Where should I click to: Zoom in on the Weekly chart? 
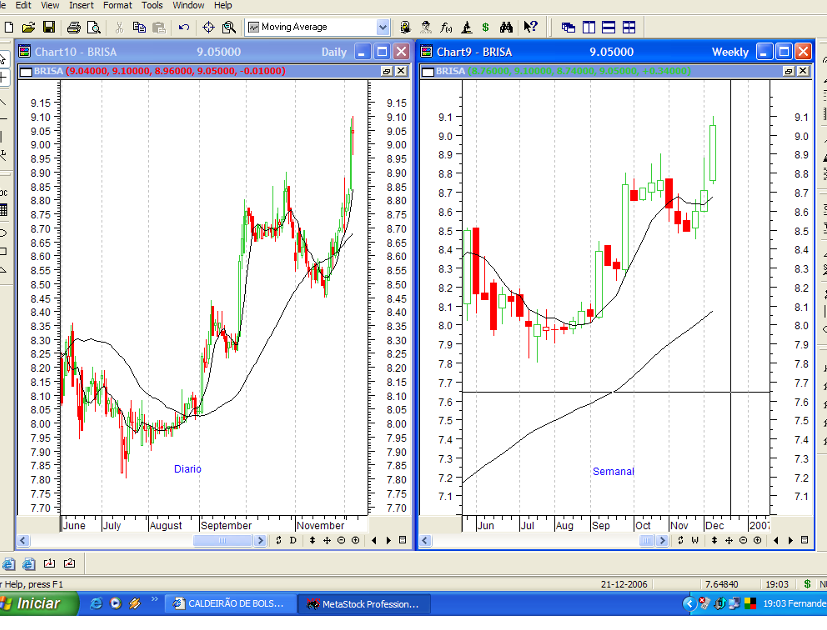[x=757, y=540]
